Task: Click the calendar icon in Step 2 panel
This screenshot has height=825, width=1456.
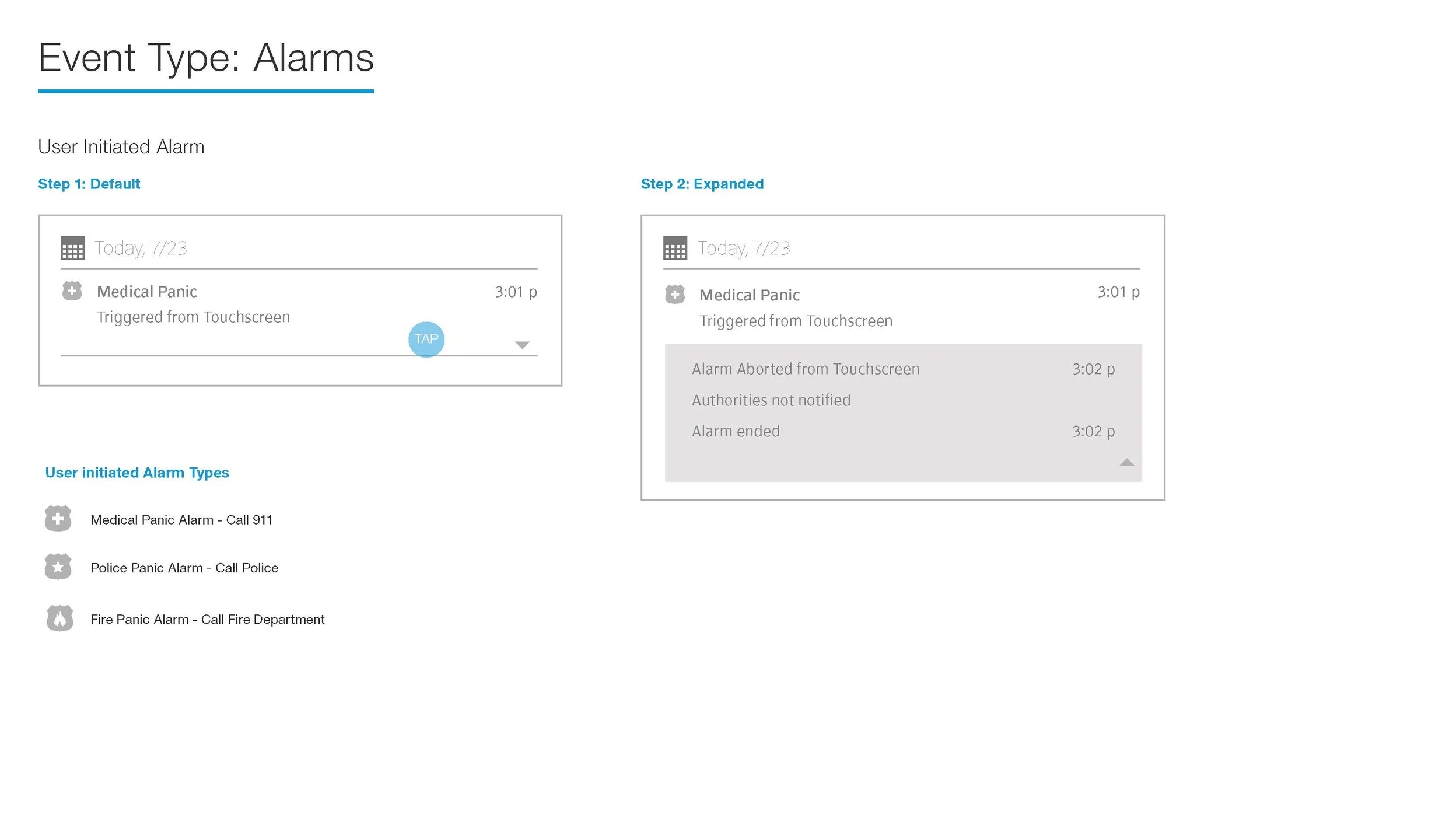Action: click(675, 248)
